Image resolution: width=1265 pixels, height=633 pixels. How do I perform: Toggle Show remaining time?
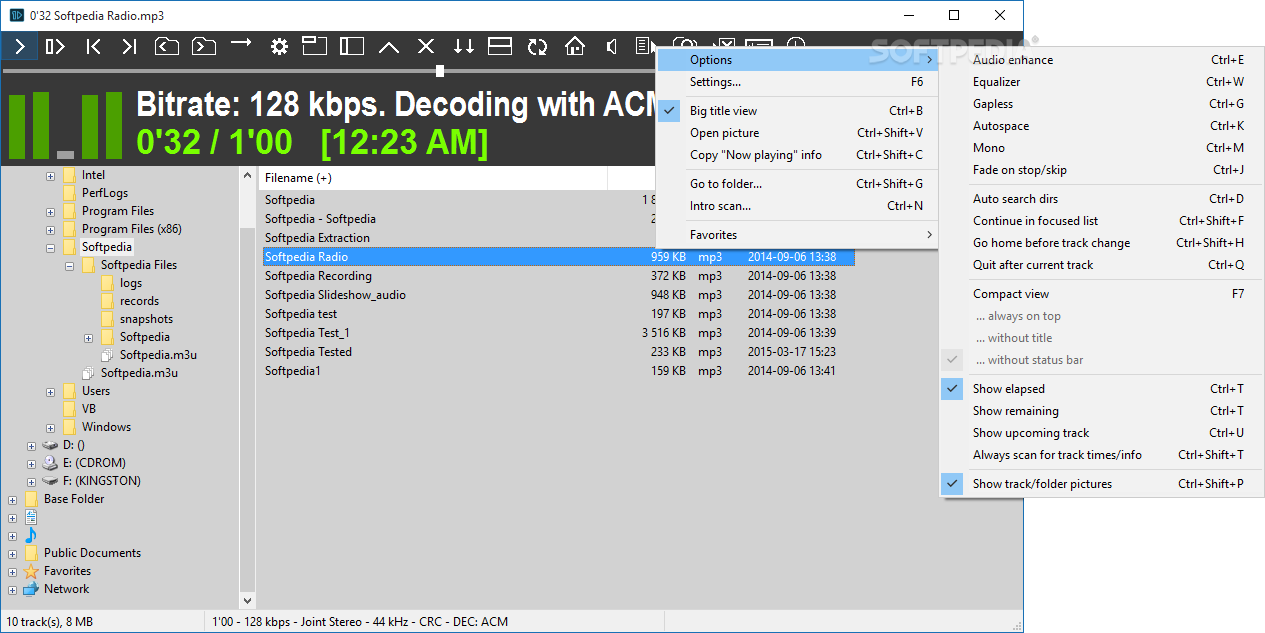(x=1102, y=411)
